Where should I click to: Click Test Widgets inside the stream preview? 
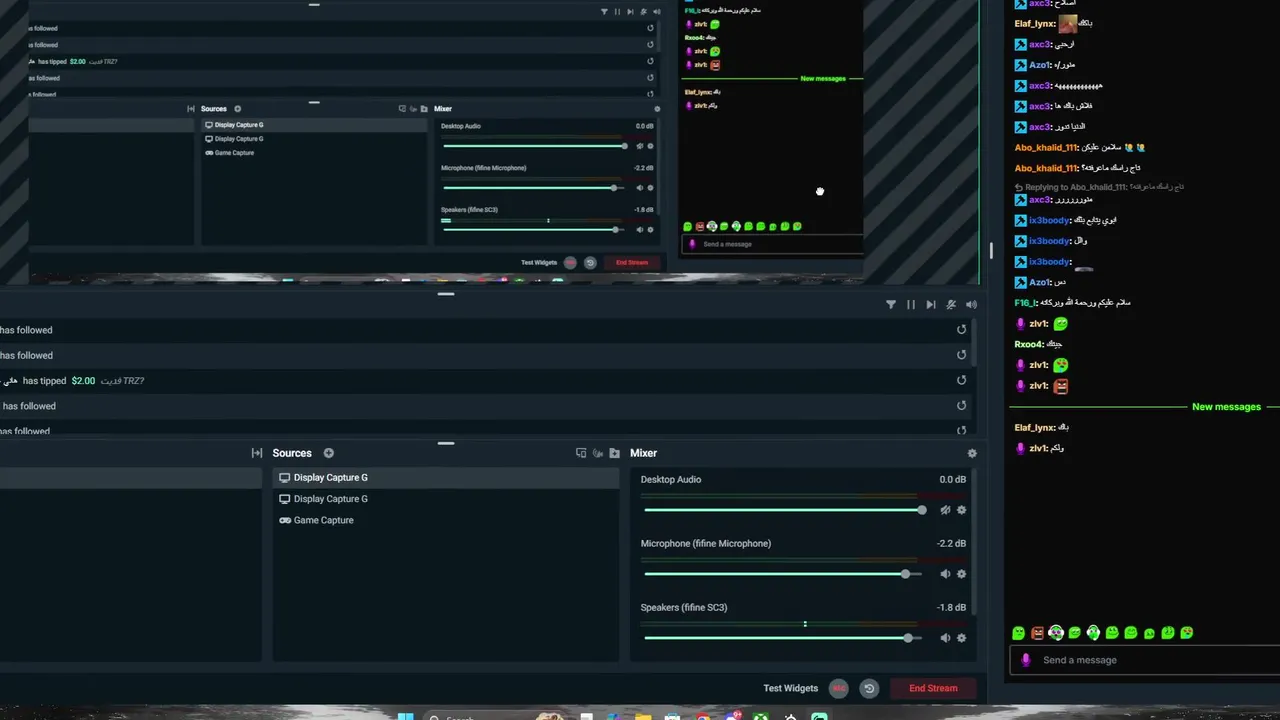[x=539, y=262]
